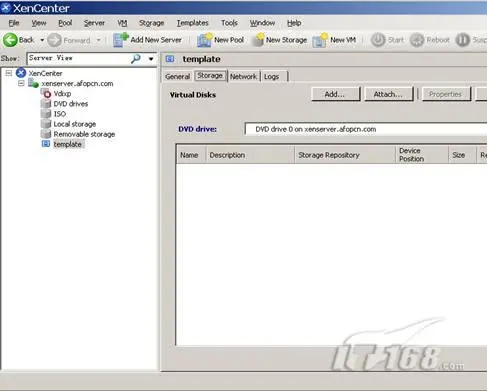The image size is (487, 391).
Task: Open the DVD drive combo box
Action: pos(366,129)
